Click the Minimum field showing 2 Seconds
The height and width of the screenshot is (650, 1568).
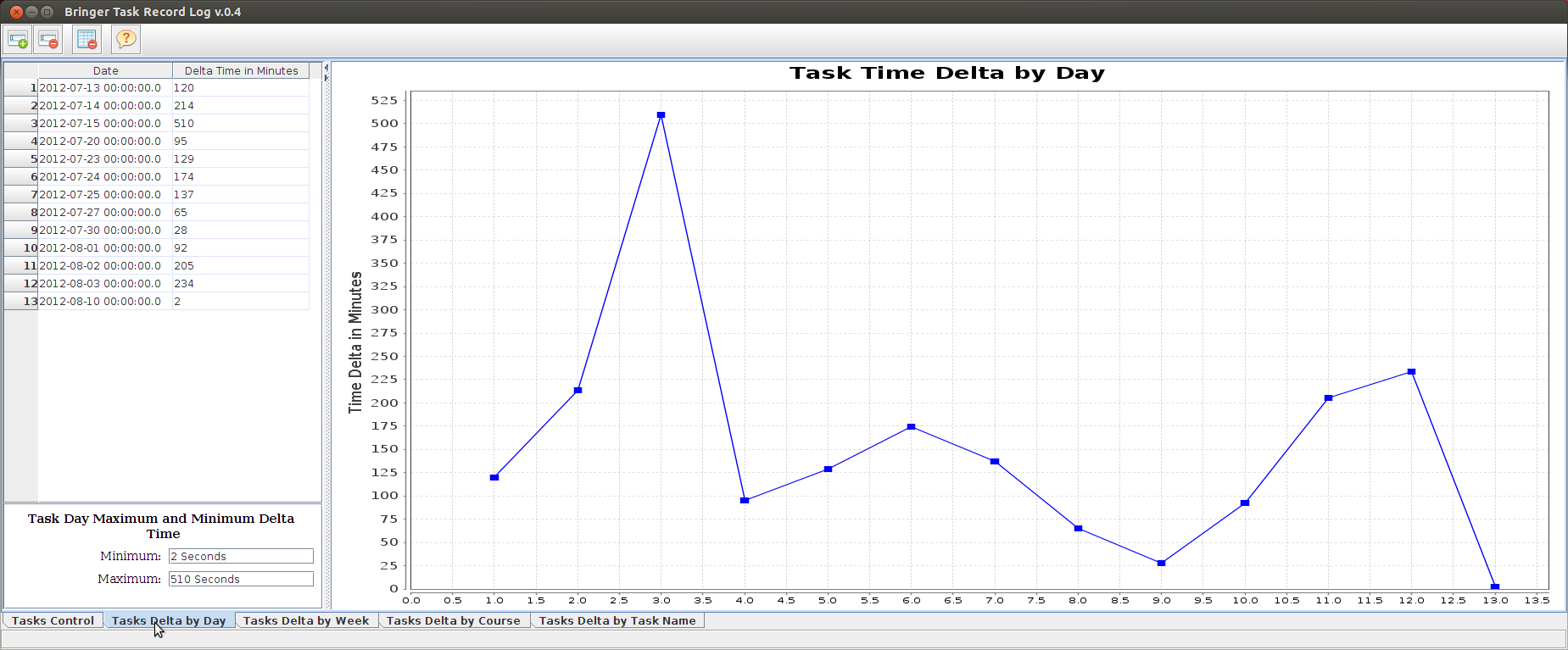point(241,556)
